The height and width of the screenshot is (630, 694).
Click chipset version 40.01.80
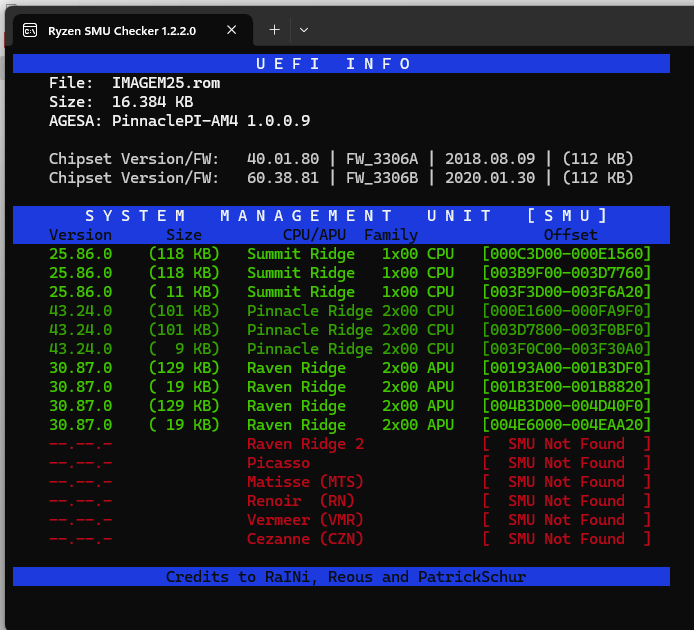click(x=283, y=158)
